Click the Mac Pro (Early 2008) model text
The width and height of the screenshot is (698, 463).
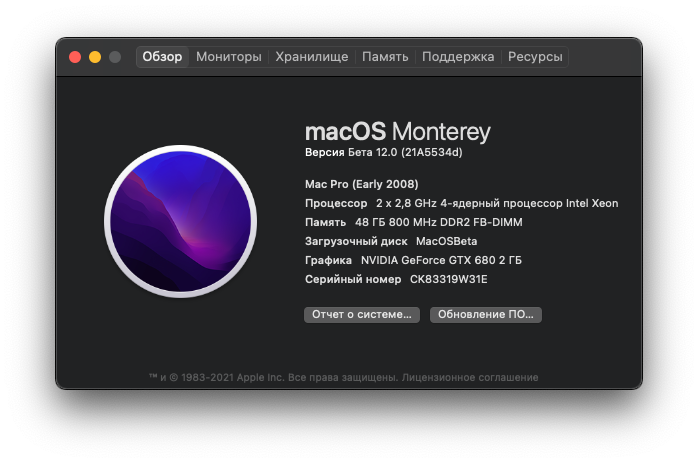[x=361, y=184]
